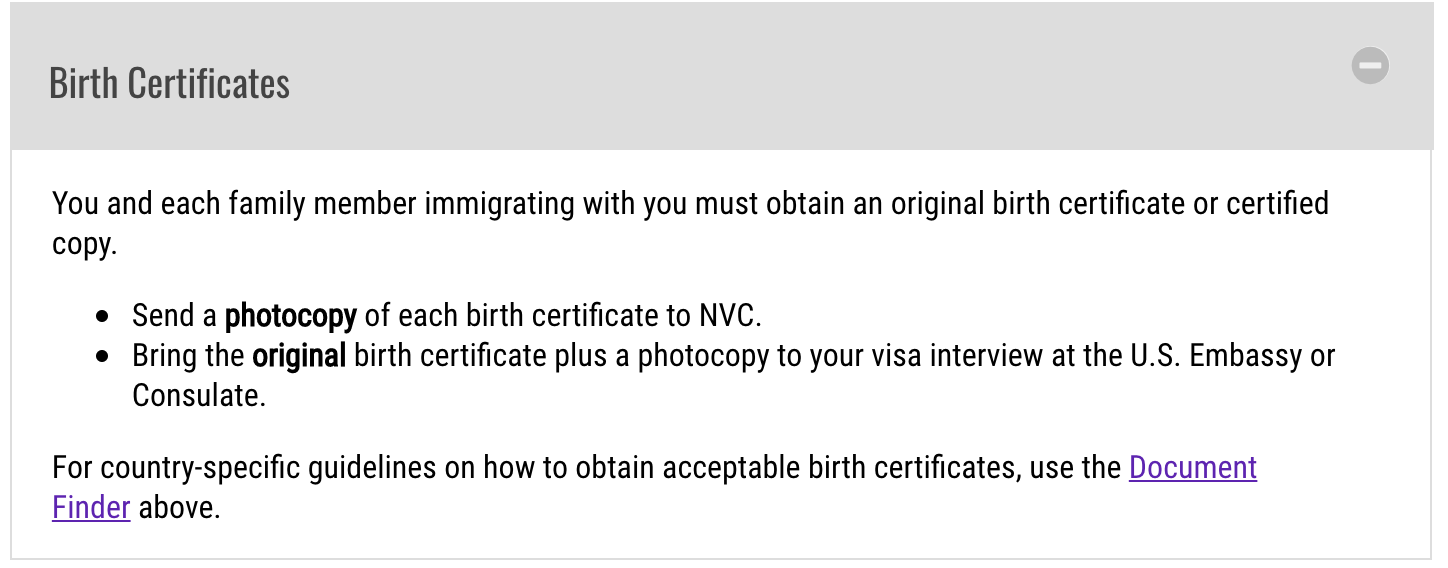Click the bullet marker before "Bring the original"
Viewport: 1448px width, 568px height.
[103, 357]
